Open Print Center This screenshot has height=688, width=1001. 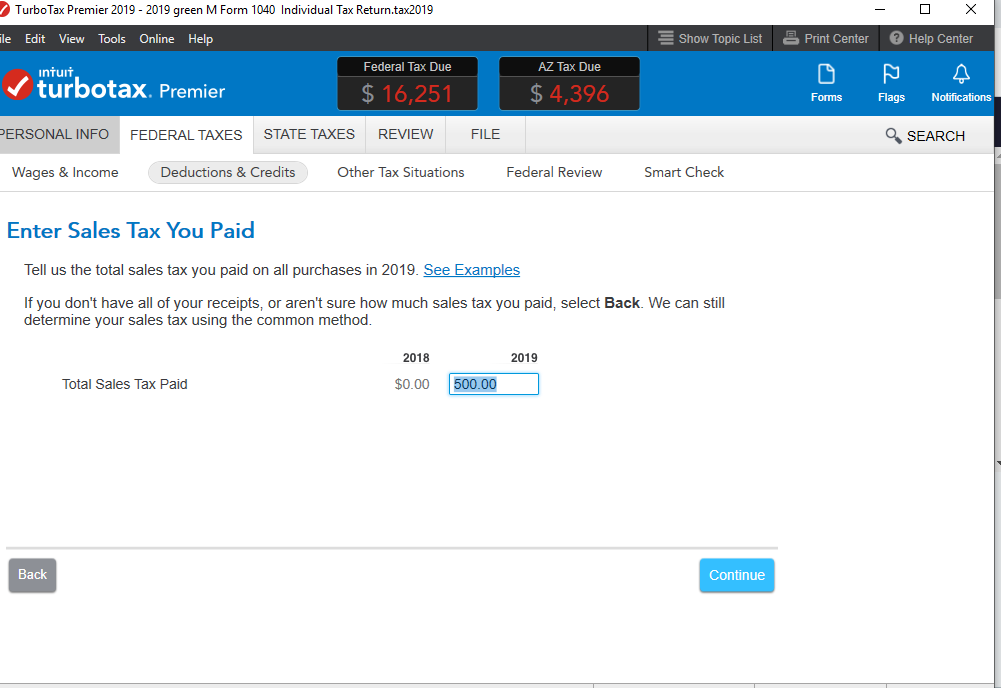(x=825, y=38)
